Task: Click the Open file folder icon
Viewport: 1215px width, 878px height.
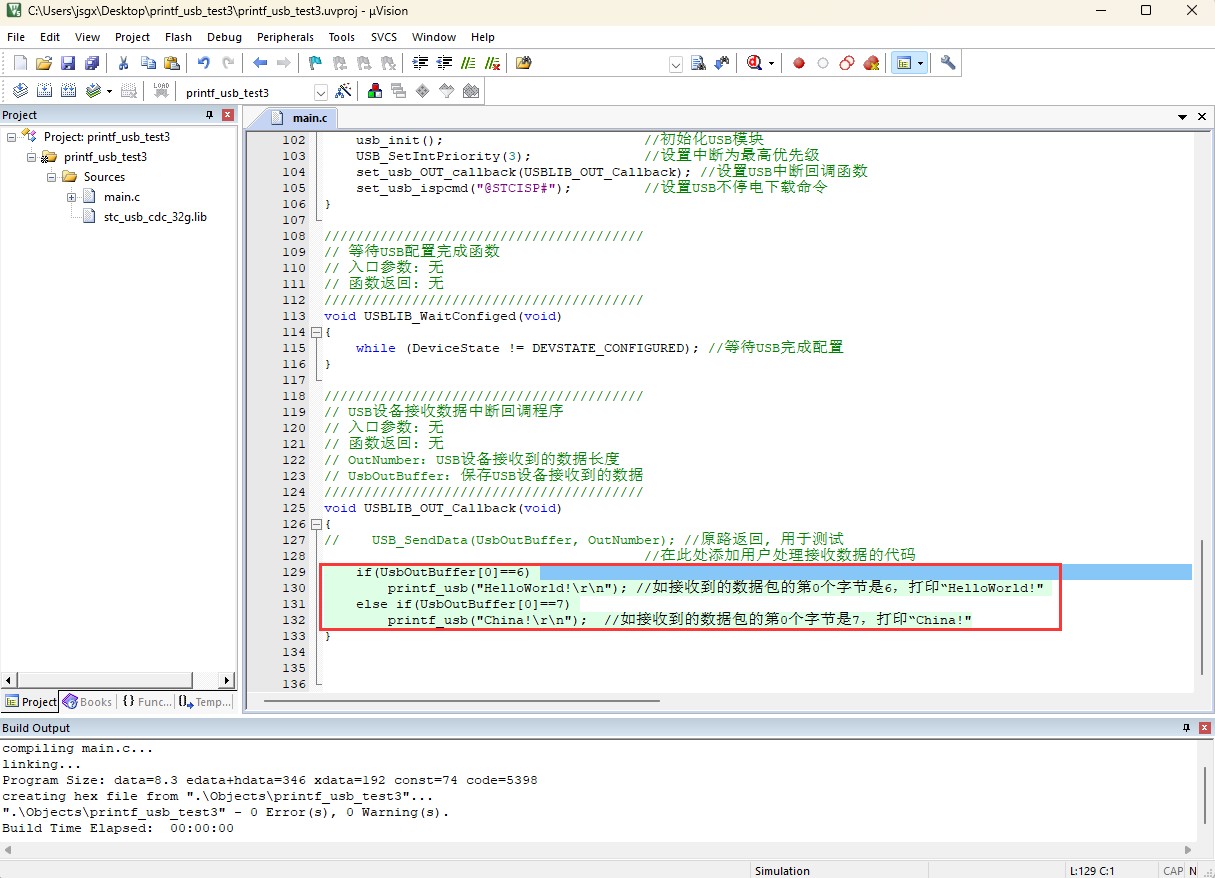Action: [x=44, y=63]
